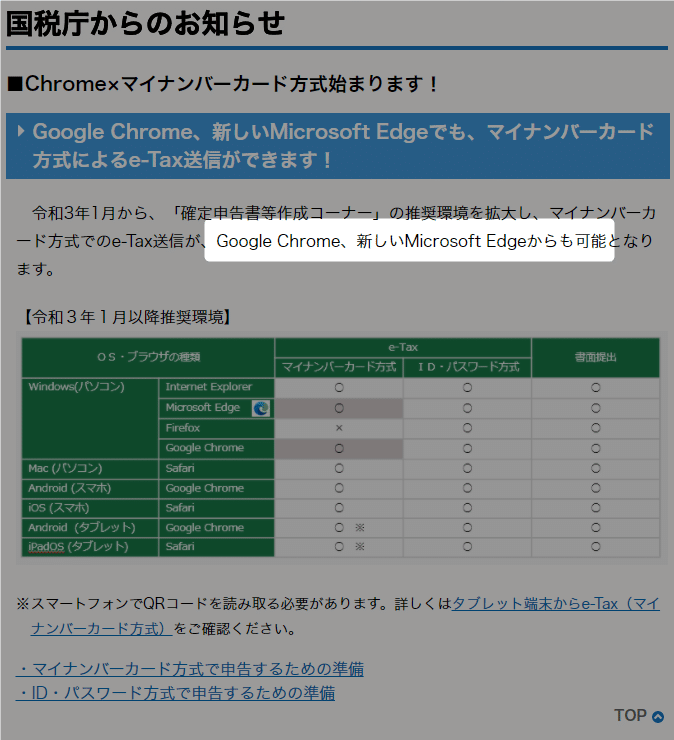674x740 pixels.
Task: Open ID・パスワード方式で申告するための準備 link
Action: (x=176, y=693)
